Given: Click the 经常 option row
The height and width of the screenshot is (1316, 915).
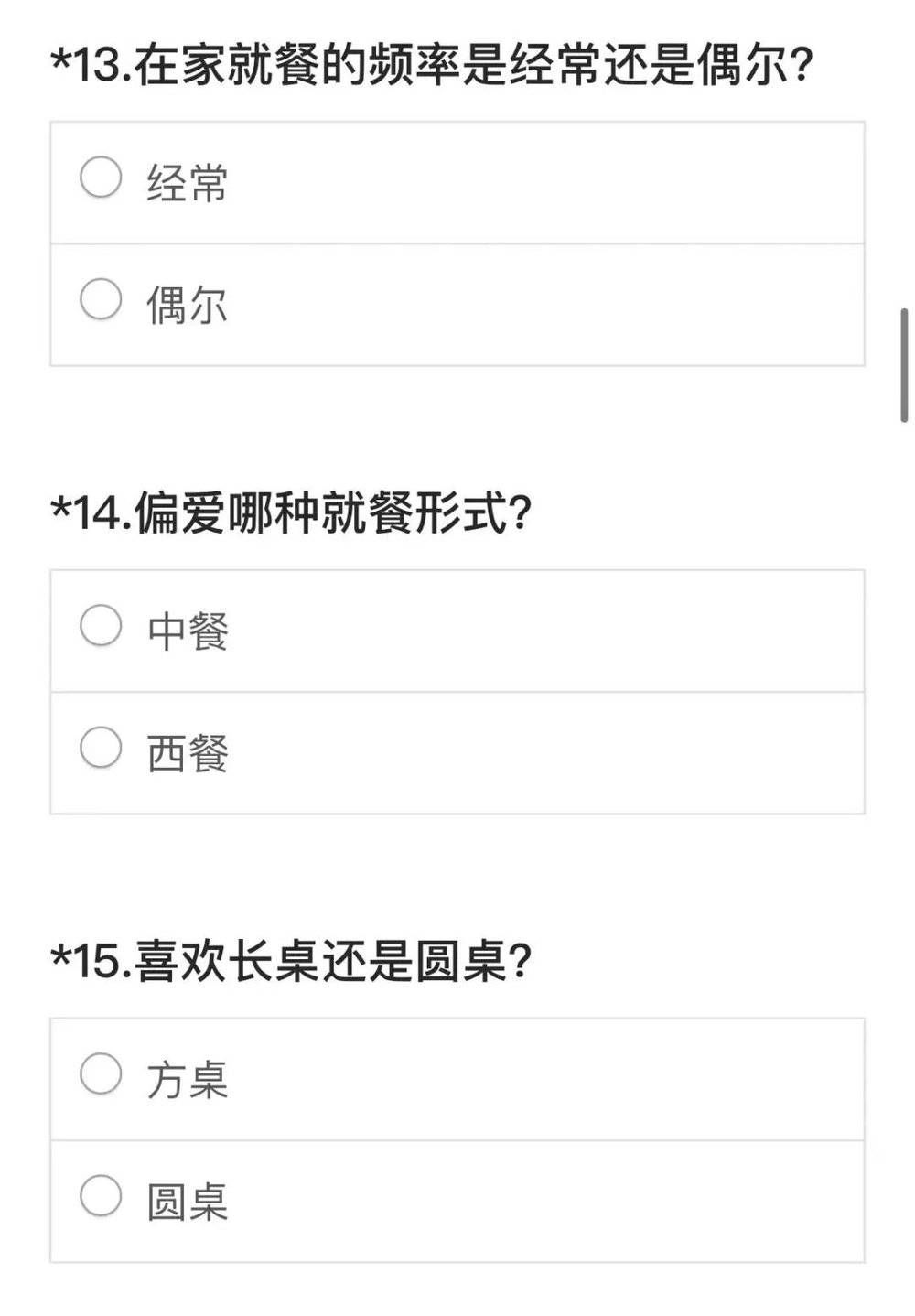Looking at the screenshot, I should 457,179.
